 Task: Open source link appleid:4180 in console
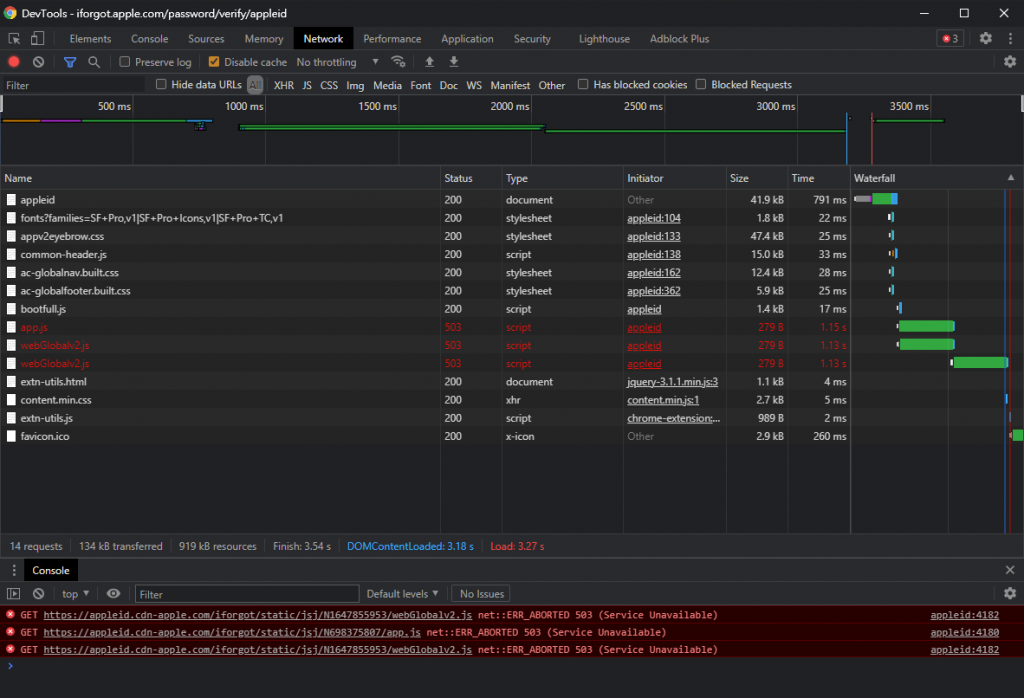click(965, 632)
